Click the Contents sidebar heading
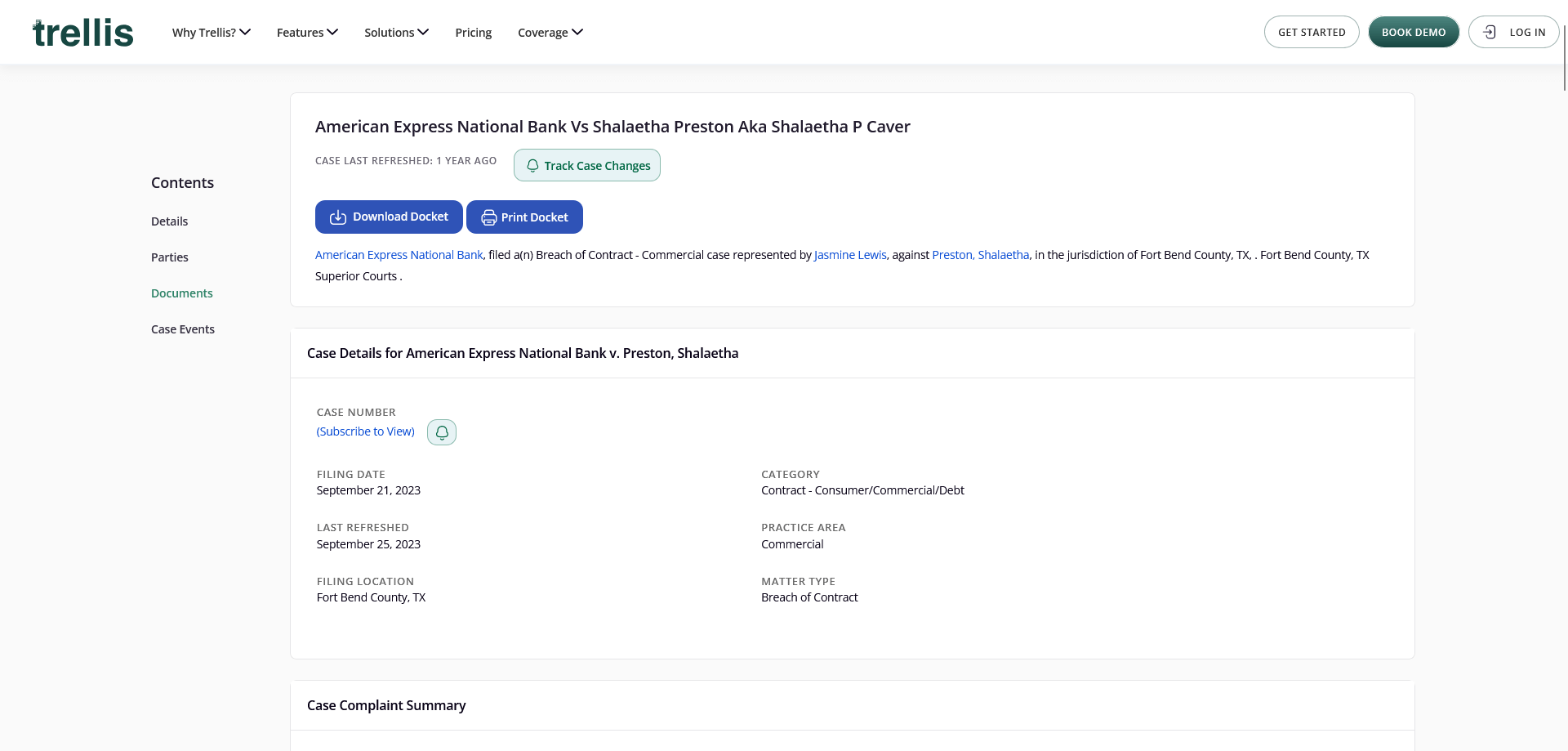The image size is (1568, 751). coord(182,183)
